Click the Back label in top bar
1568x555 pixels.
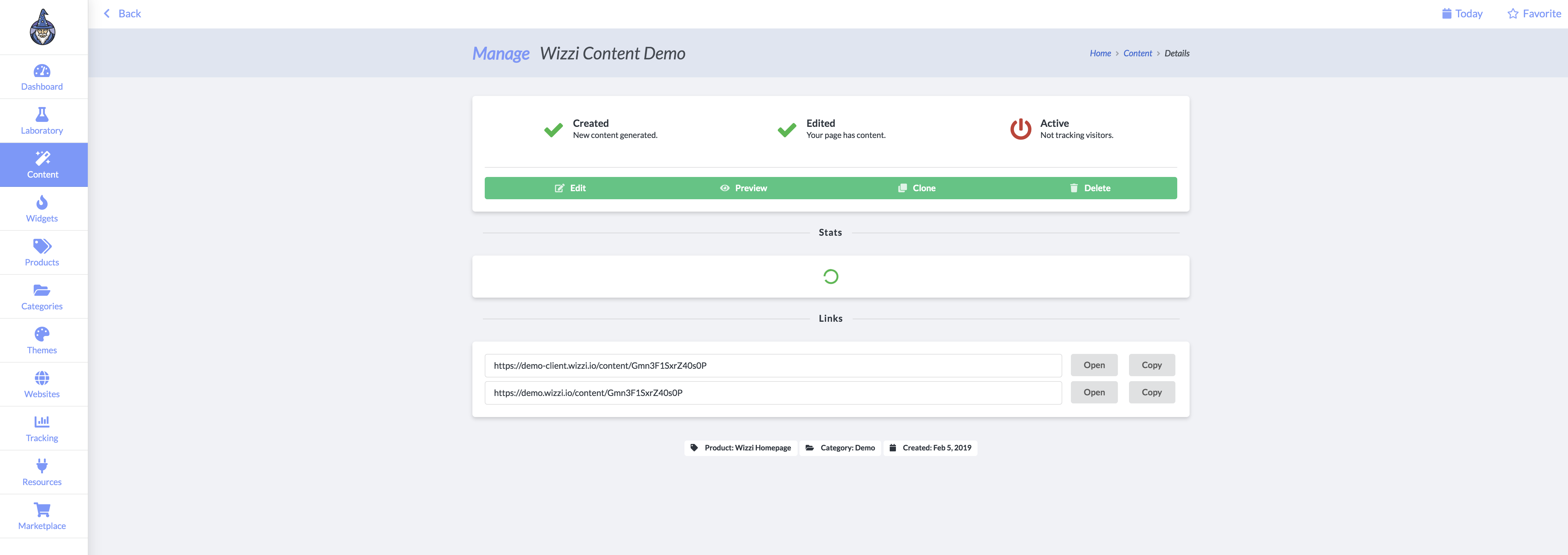point(130,13)
